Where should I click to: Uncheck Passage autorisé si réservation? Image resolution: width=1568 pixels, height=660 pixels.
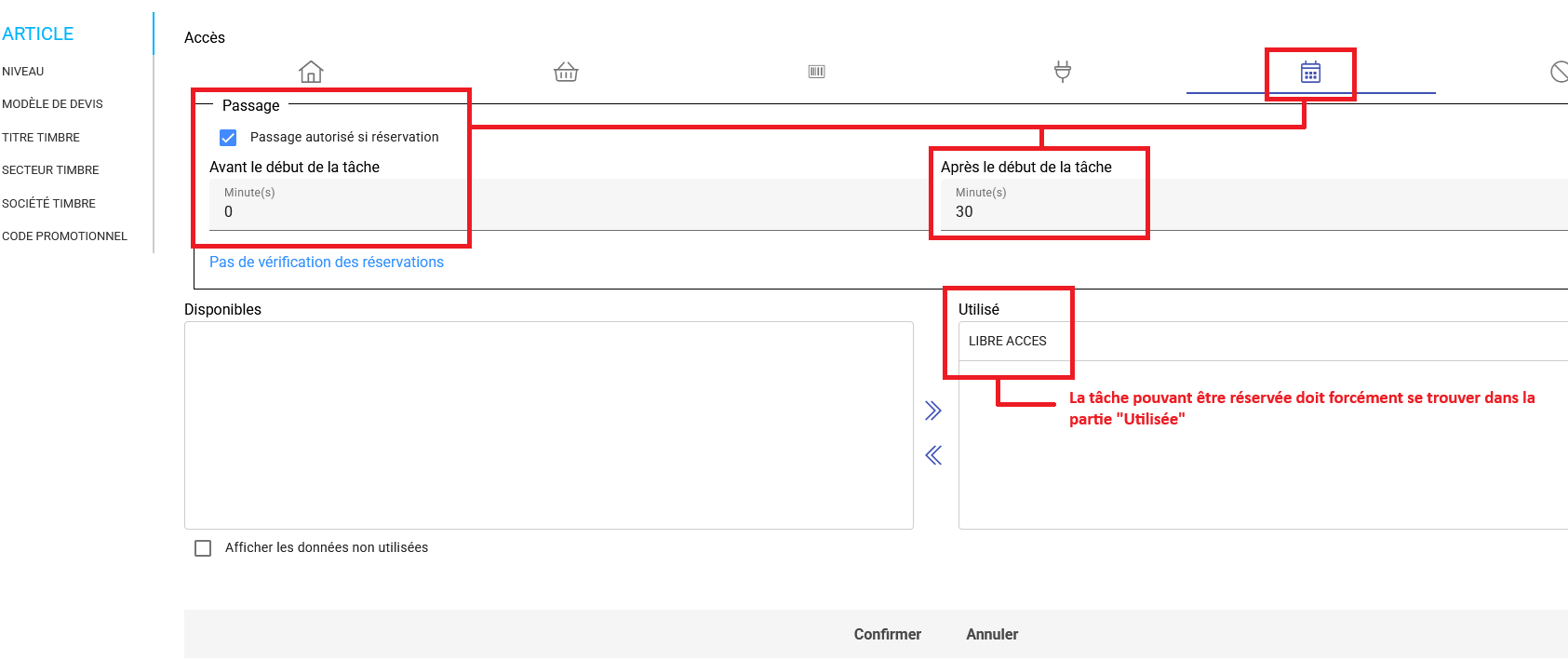click(228, 138)
